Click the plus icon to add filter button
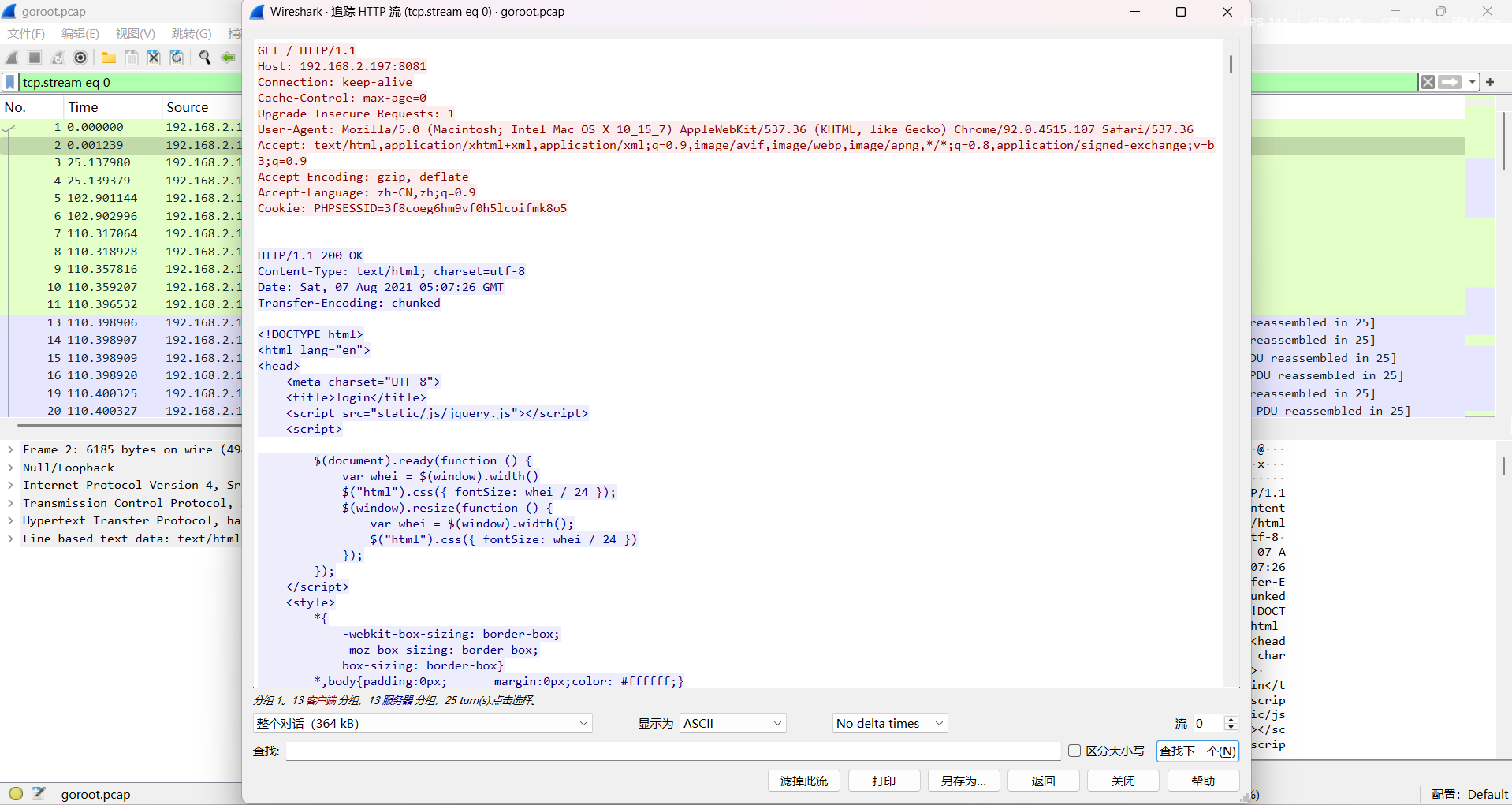 tap(1490, 82)
